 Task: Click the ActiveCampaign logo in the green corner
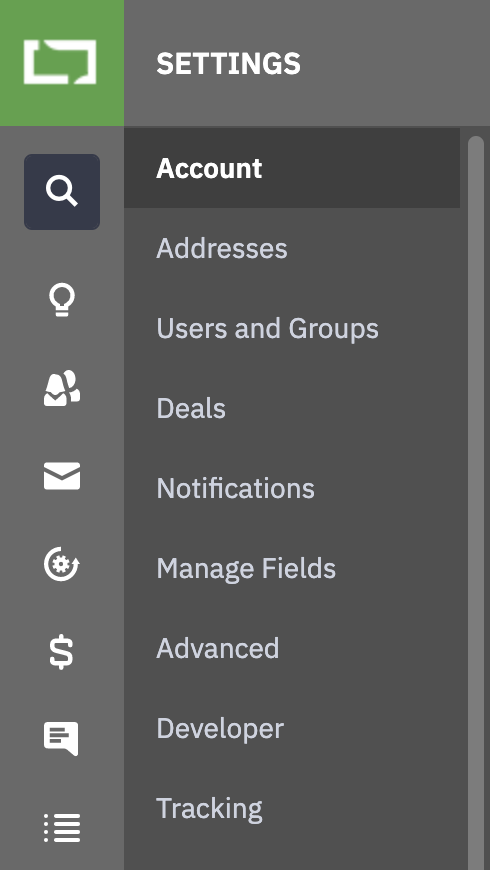60,62
